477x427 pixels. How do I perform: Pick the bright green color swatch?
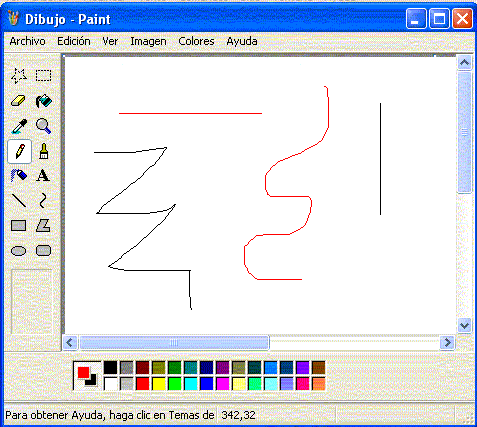coord(175,384)
